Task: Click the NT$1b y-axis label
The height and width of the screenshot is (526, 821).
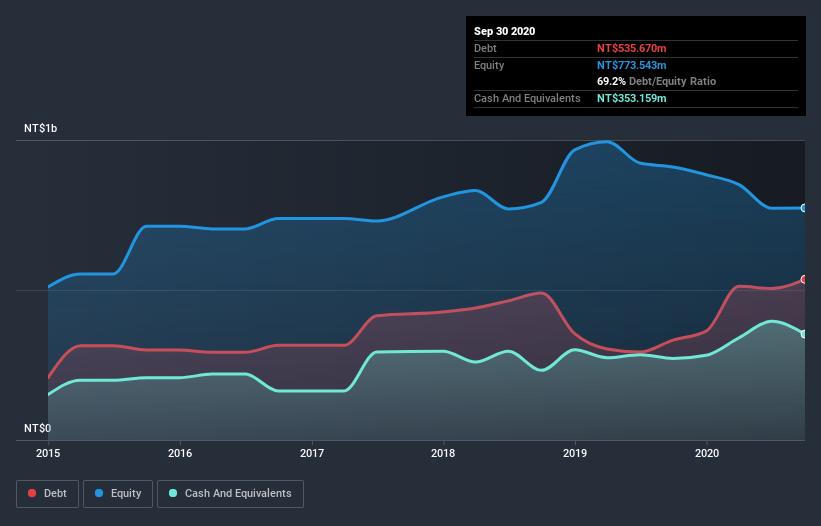Action: click(x=40, y=128)
